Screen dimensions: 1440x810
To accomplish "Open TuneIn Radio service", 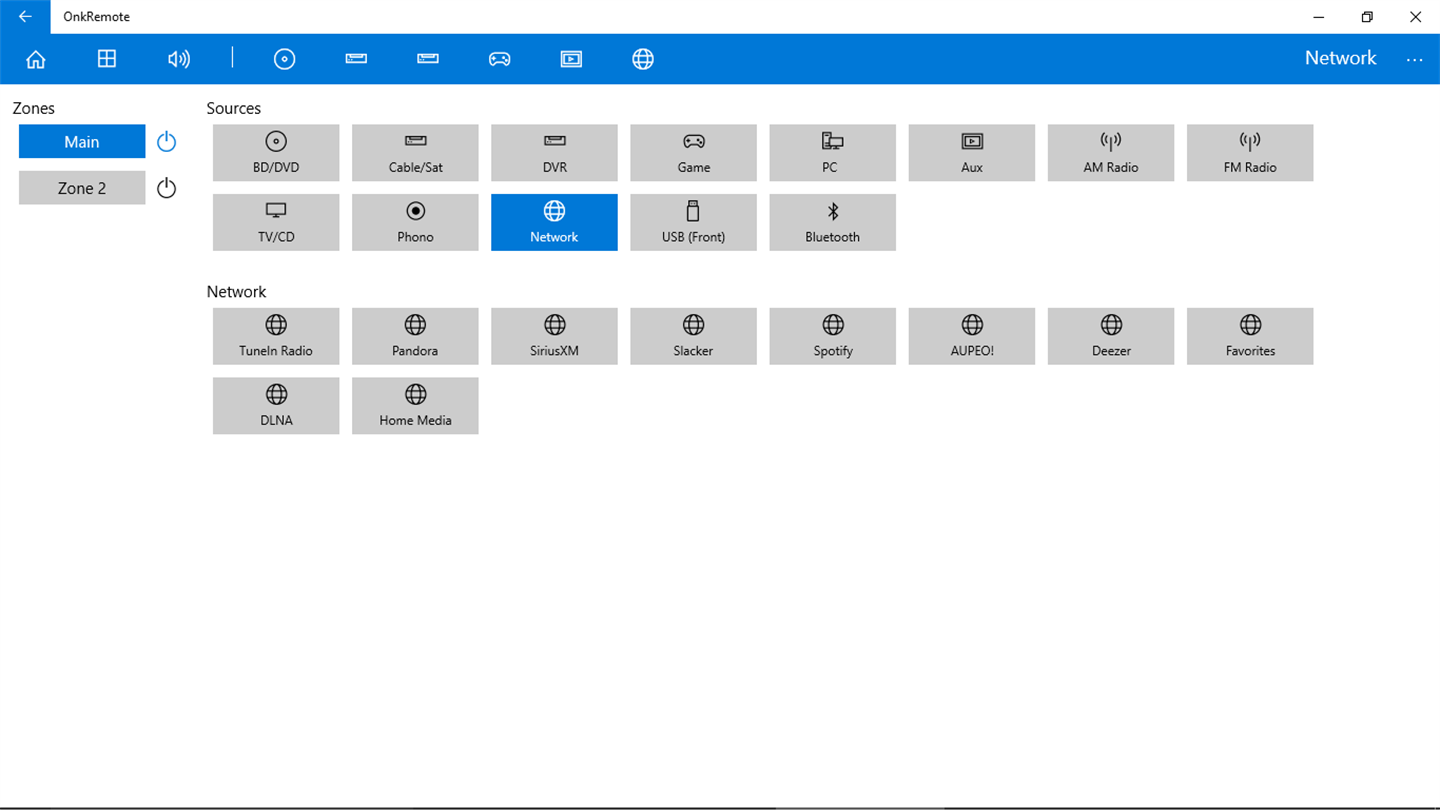I will pos(276,336).
